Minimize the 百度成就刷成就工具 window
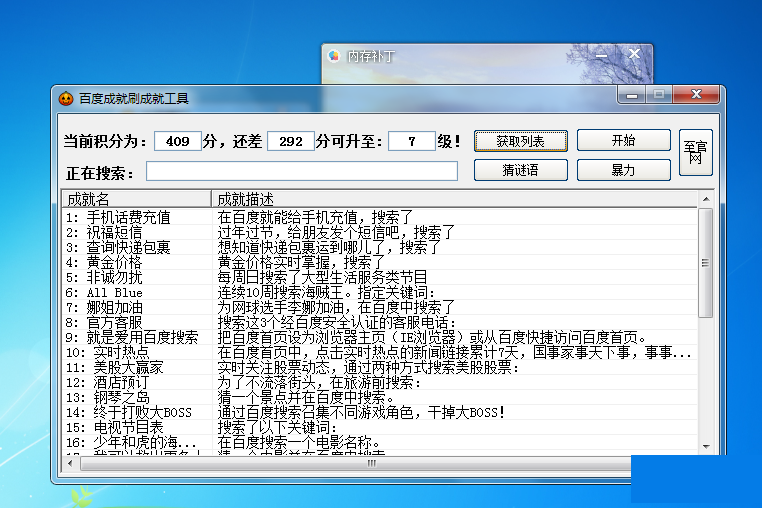The width and height of the screenshot is (762, 508). click(x=631, y=95)
